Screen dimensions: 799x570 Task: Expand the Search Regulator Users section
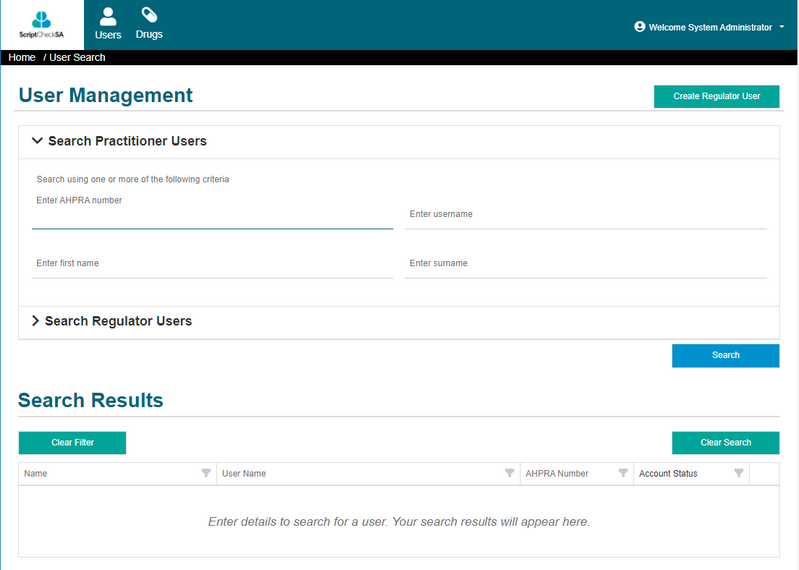(36, 321)
